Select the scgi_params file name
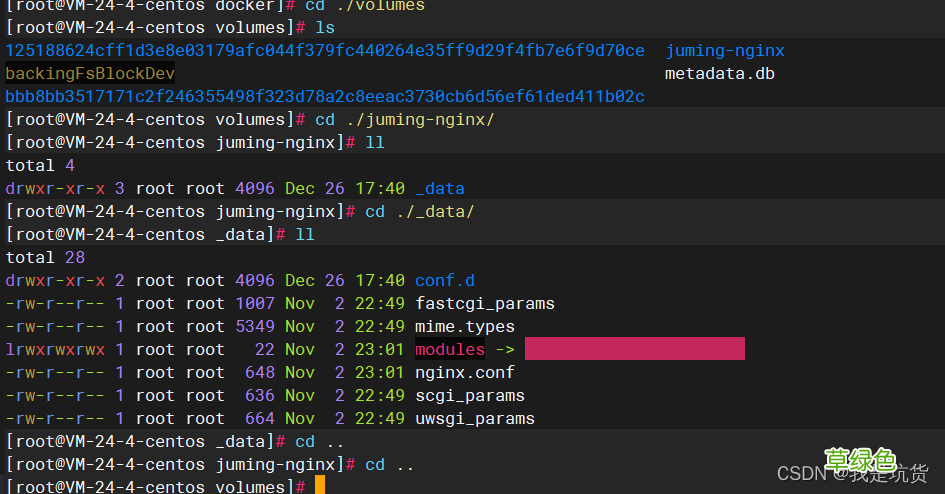945x494 pixels. click(x=469, y=396)
